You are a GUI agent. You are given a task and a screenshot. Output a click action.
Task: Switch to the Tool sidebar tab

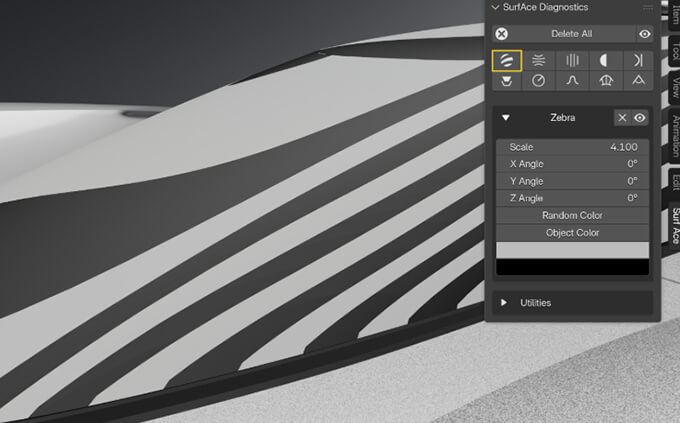674,50
